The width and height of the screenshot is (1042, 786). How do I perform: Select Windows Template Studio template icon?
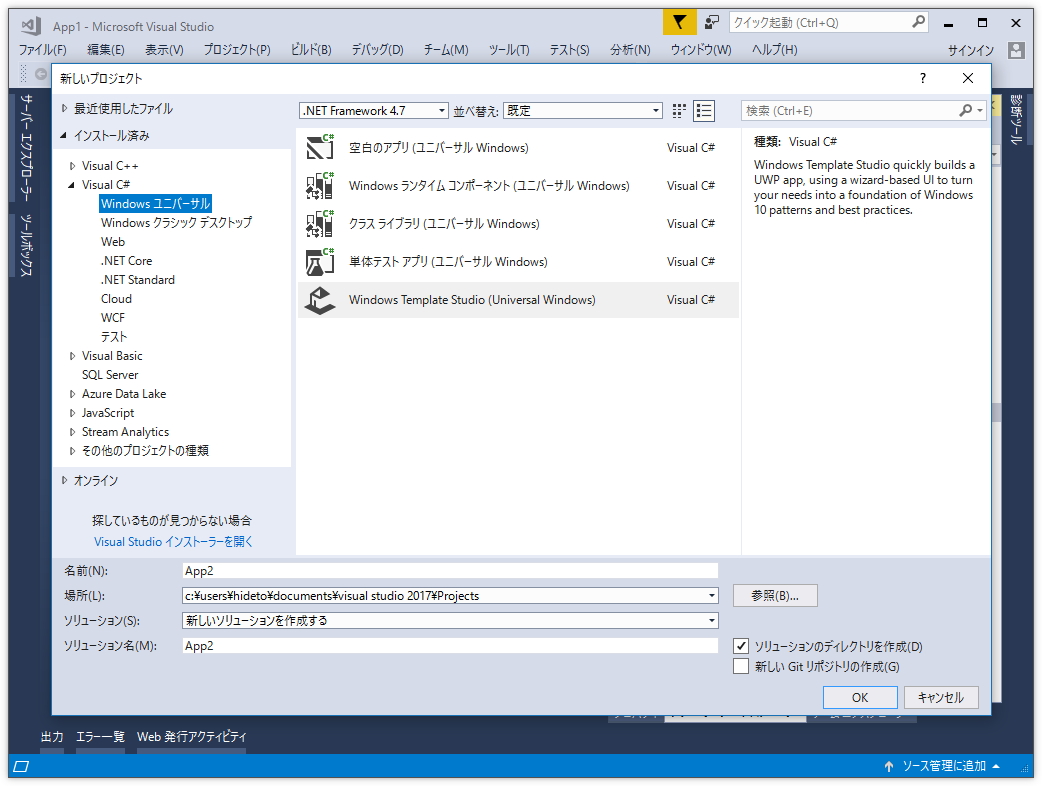pos(320,300)
